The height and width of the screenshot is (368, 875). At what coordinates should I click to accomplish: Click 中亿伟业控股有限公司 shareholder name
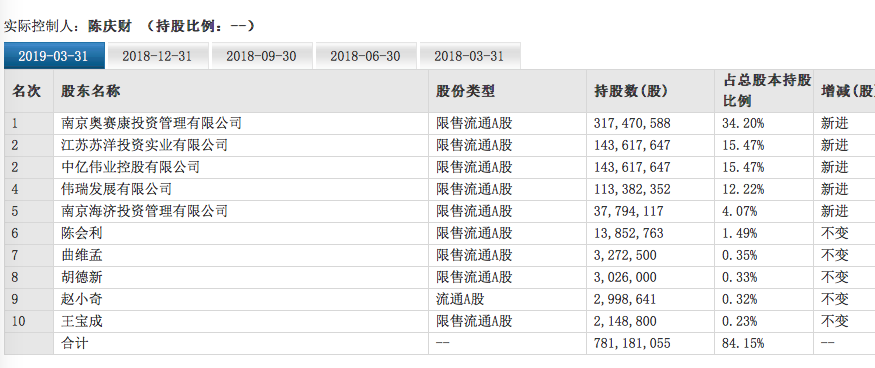[130, 167]
